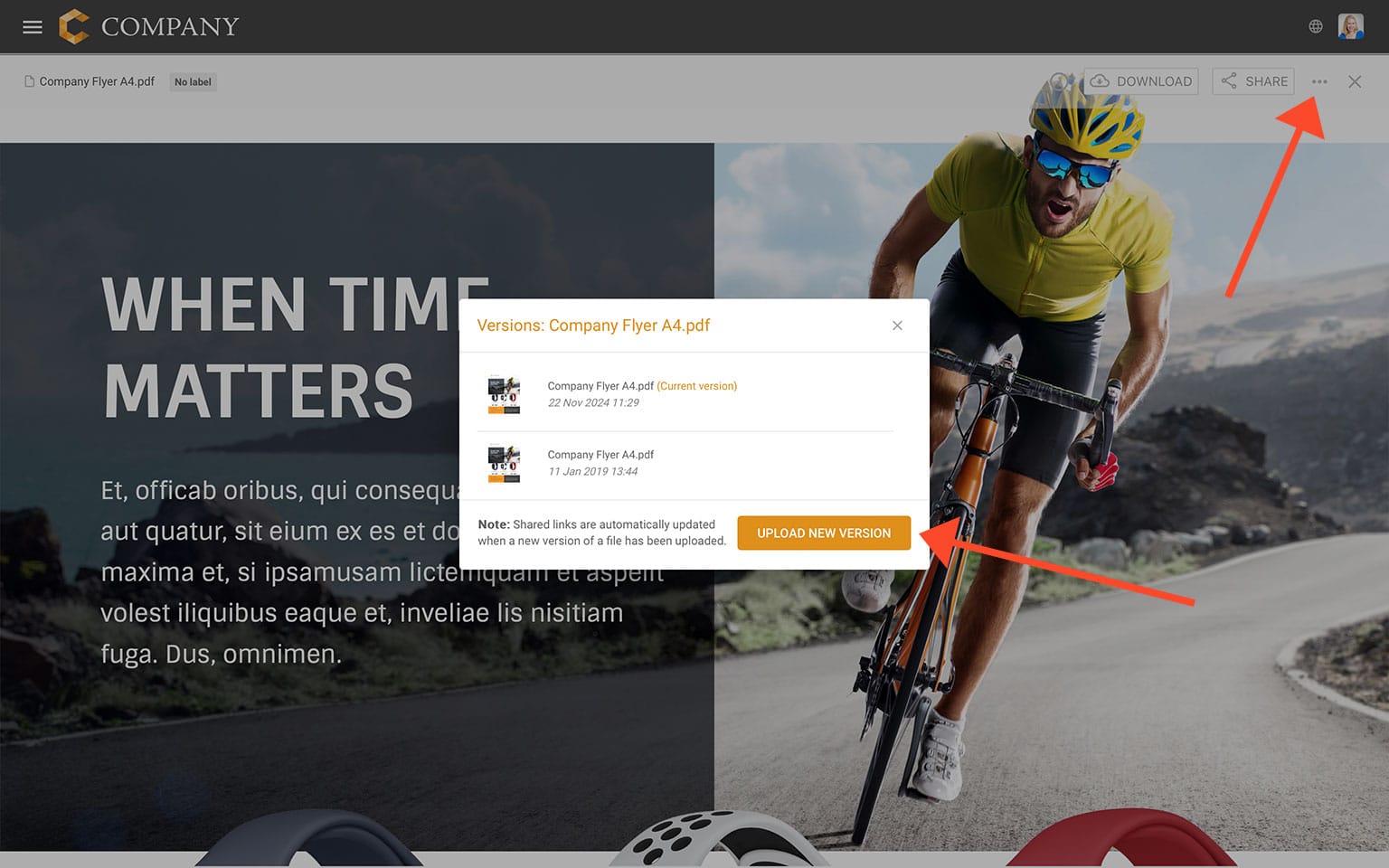Open the three-dot more options menu
The image size is (1389, 868).
(x=1319, y=81)
